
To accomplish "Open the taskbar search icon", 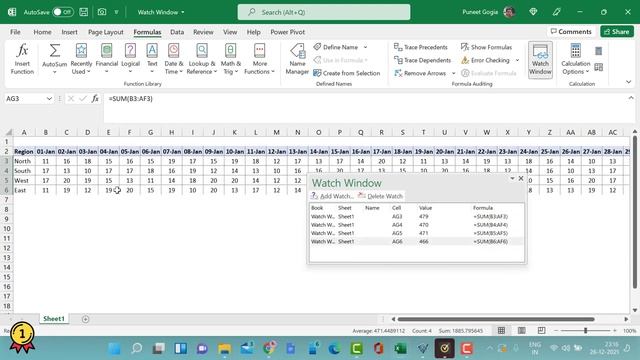I will click(137, 348).
